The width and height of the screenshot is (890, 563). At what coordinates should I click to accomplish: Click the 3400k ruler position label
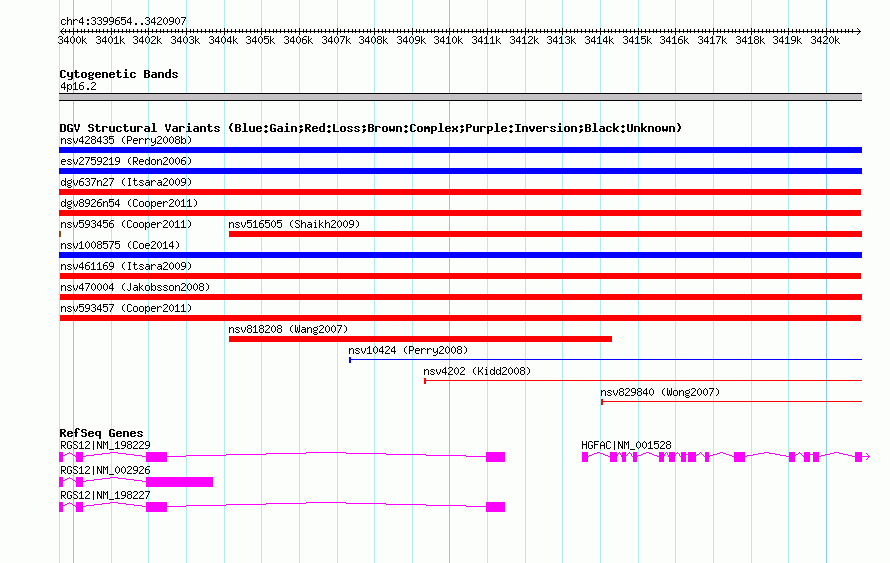click(x=72, y=40)
